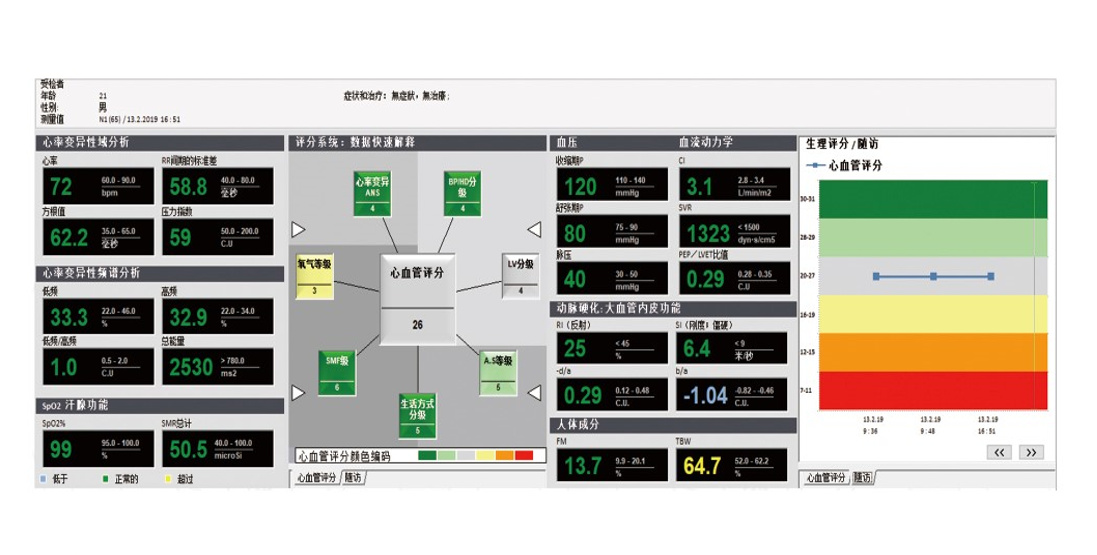Image resolution: width=1097 pixels, height=555 pixels.
Task: Click the gray LV分级 tile
Action: [x=520, y=277]
